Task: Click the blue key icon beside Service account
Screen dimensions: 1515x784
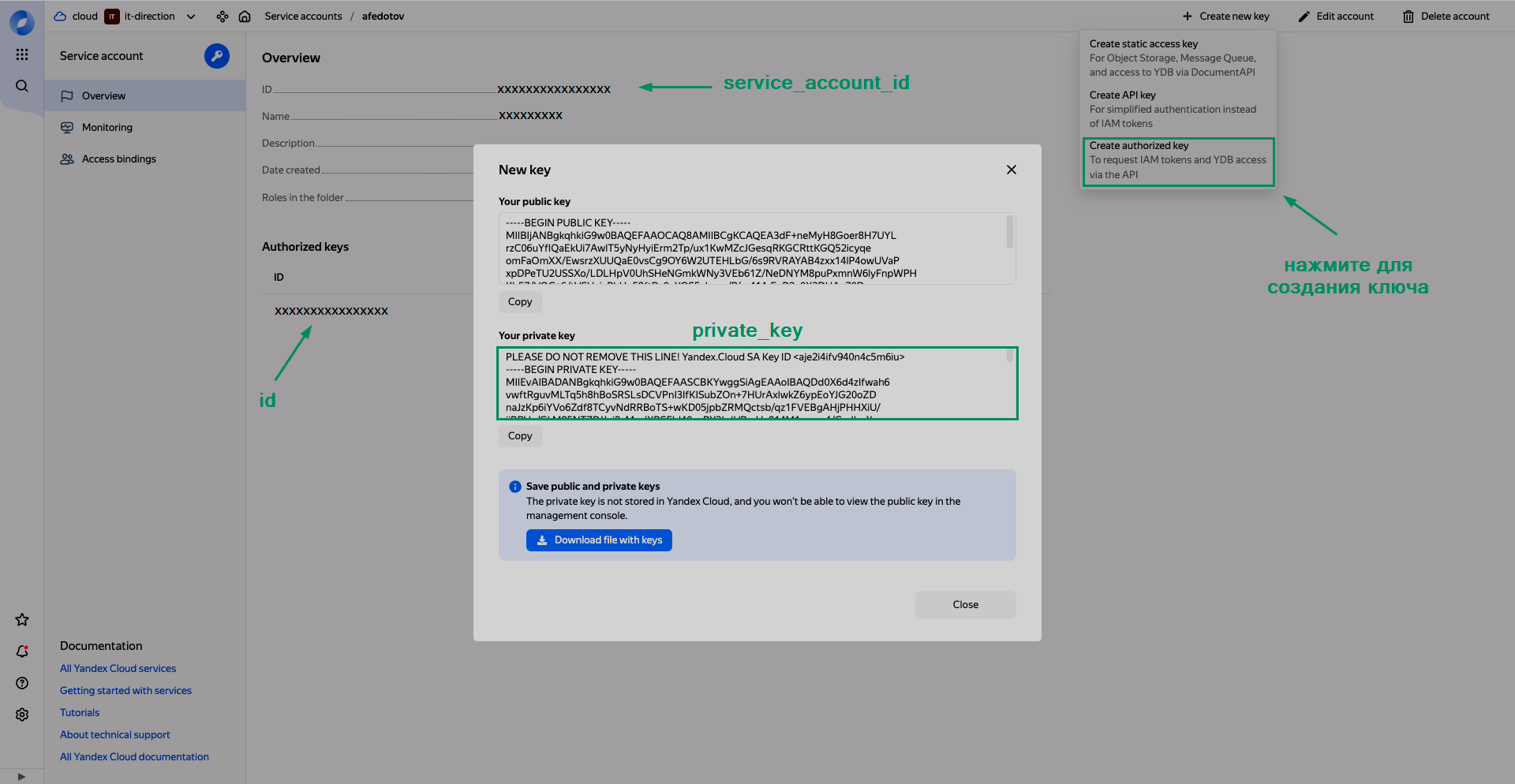Action: [x=217, y=56]
